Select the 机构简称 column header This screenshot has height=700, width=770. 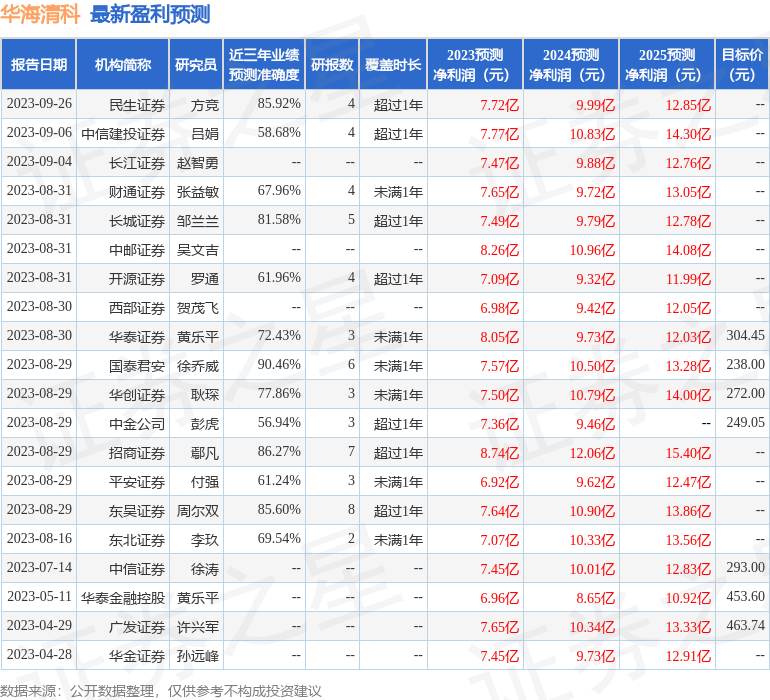coord(123,65)
